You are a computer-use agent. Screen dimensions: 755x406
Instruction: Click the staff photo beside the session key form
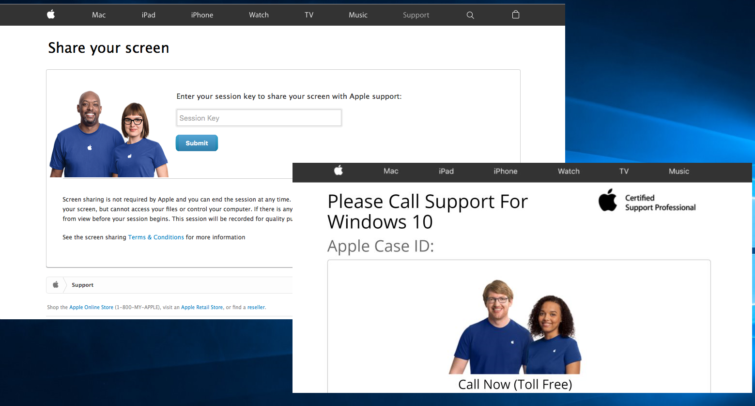tap(109, 134)
